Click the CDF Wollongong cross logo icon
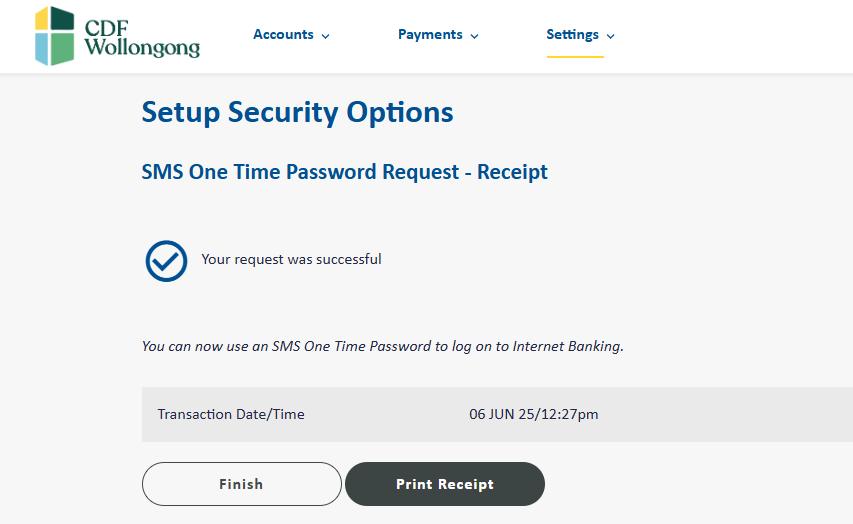 click(x=54, y=36)
